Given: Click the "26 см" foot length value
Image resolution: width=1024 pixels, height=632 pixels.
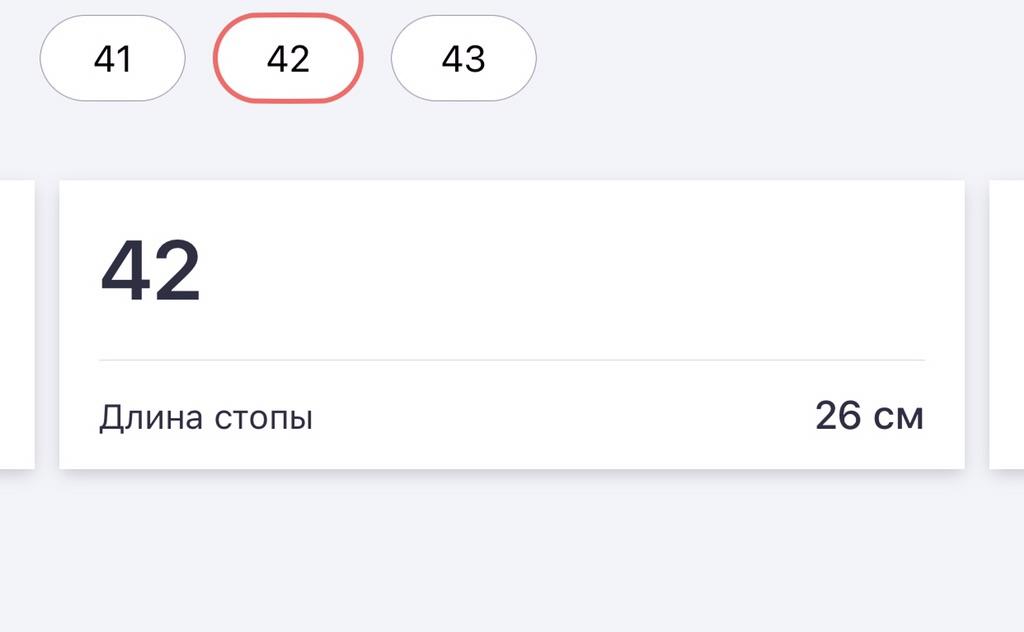Looking at the screenshot, I should click(868, 416).
